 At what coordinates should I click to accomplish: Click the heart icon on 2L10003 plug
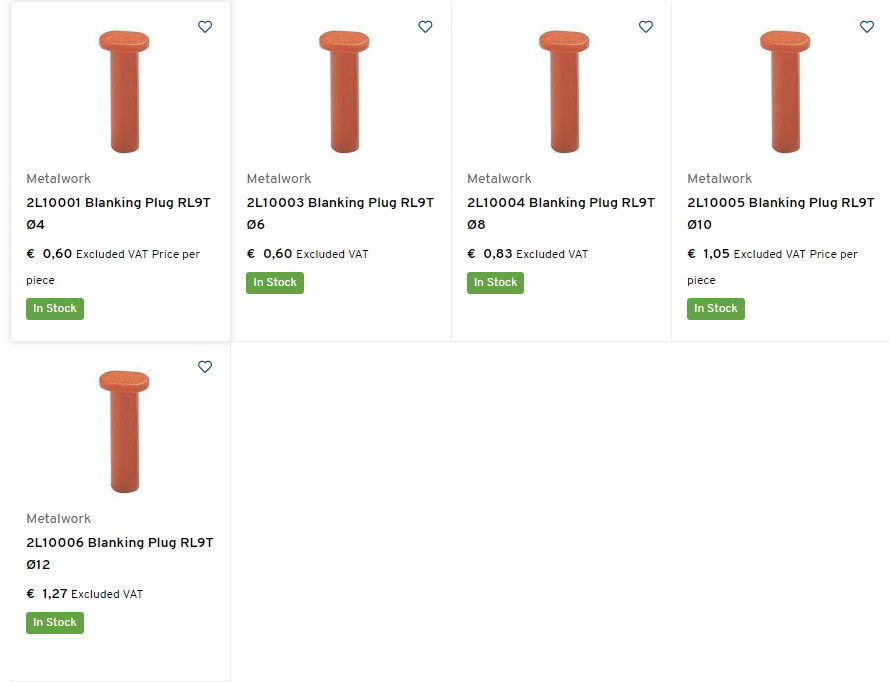425,27
